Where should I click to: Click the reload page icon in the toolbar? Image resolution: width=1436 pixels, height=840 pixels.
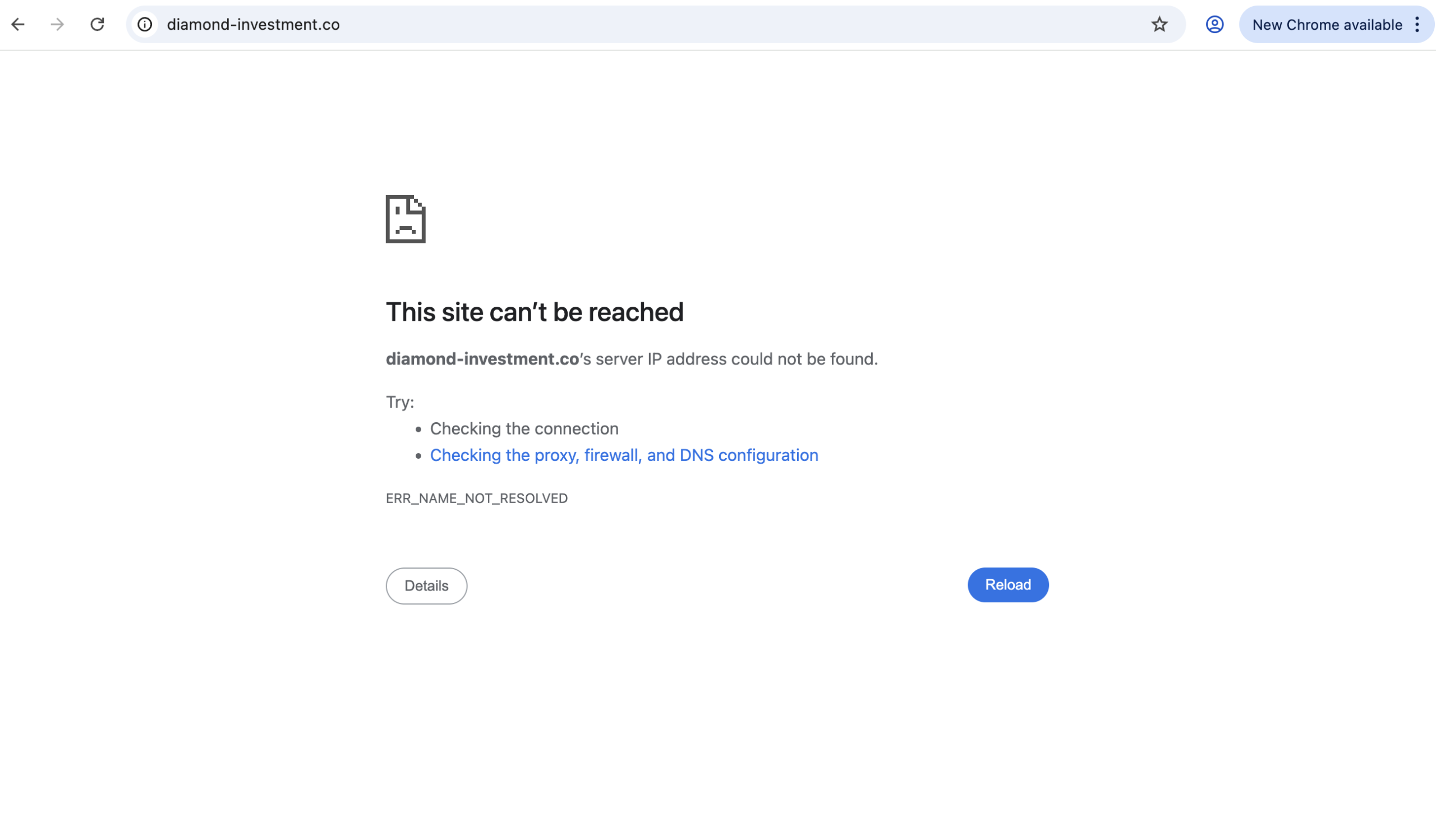[x=98, y=25]
